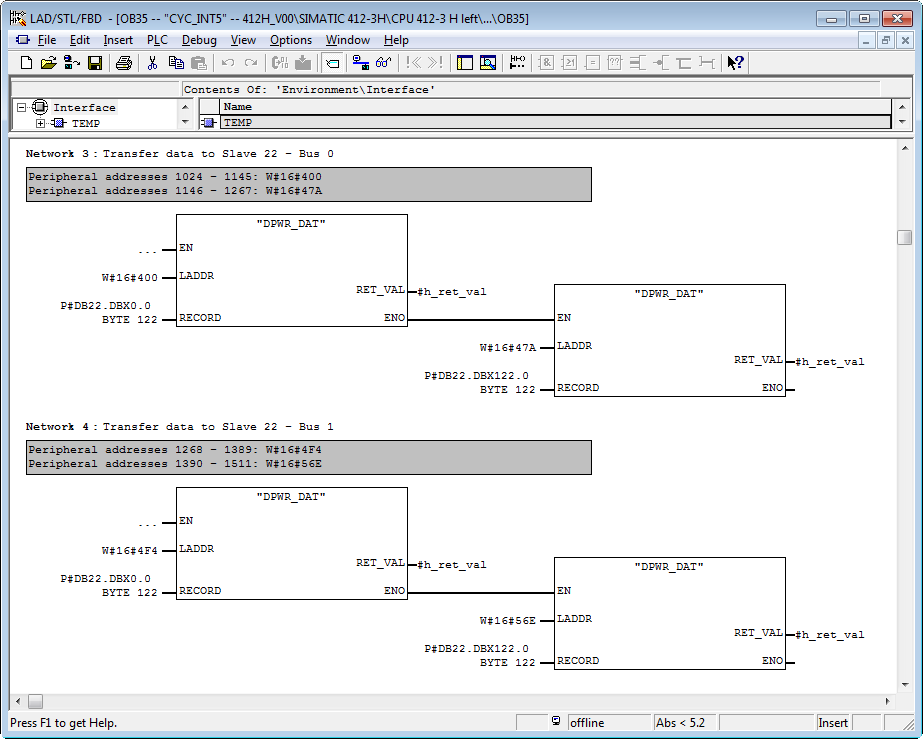Open the Debug menu
Viewport: 923px width, 739px height.
[x=199, y=40]
